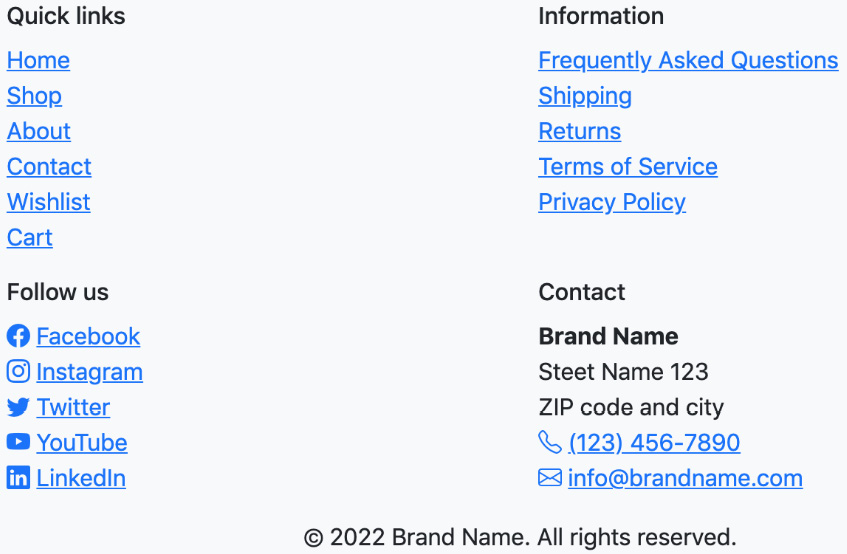Open the Home quick link
This screenshot has width=847, height=554.
(38, 60)
